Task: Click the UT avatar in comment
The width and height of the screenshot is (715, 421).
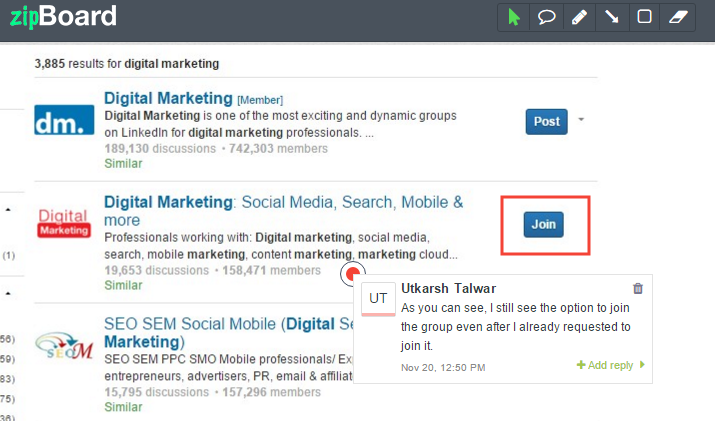Action: point(378,298)
